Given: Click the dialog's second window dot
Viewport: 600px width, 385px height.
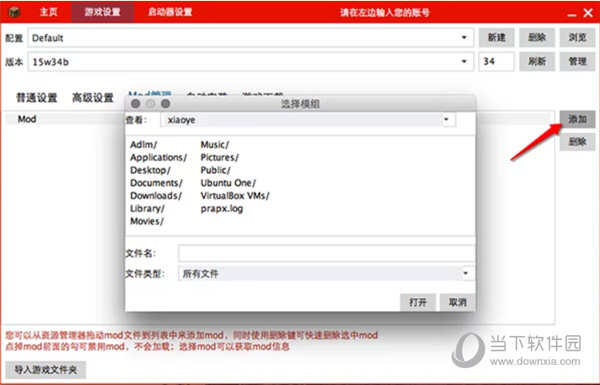Looking at the screenshot, I should pyautogui.click(x=150, y=104).
